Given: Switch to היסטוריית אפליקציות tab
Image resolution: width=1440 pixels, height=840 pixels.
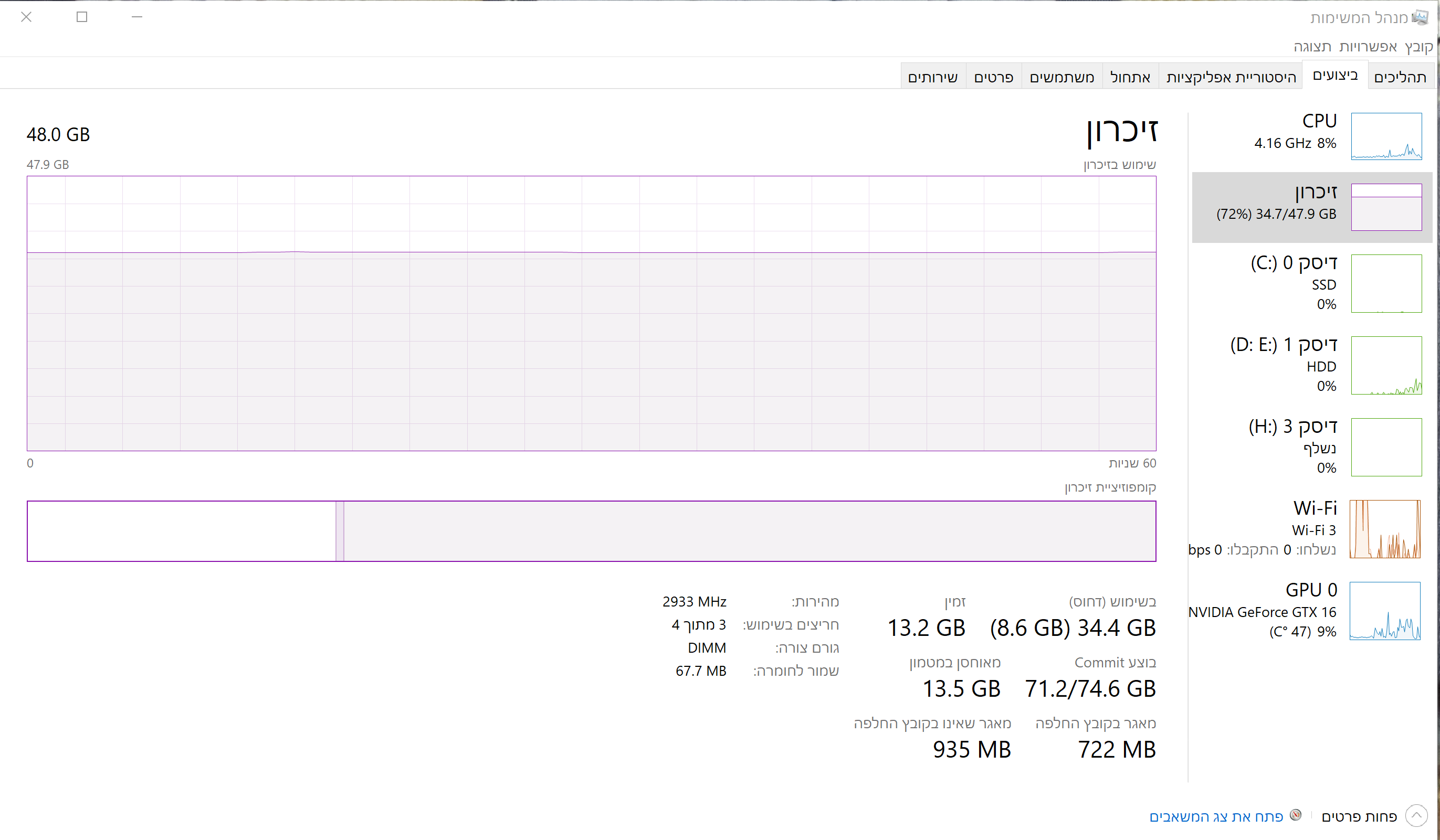Looking at the screenshot, I should coord(1231,77).
